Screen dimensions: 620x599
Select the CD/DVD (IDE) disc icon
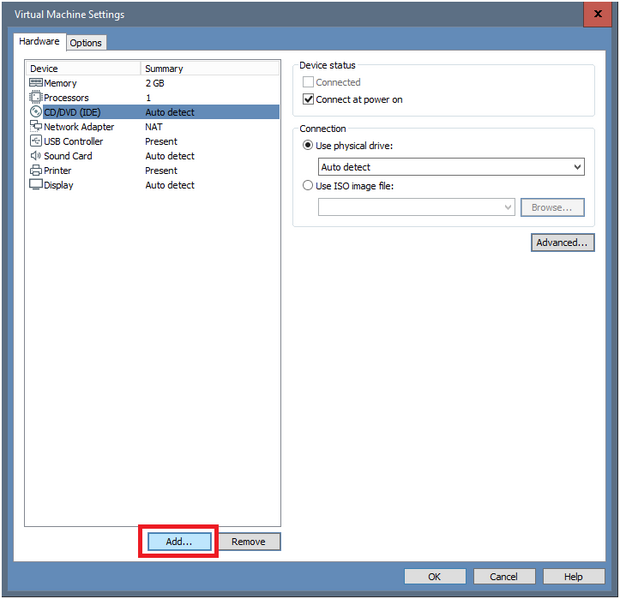point(36,113)
